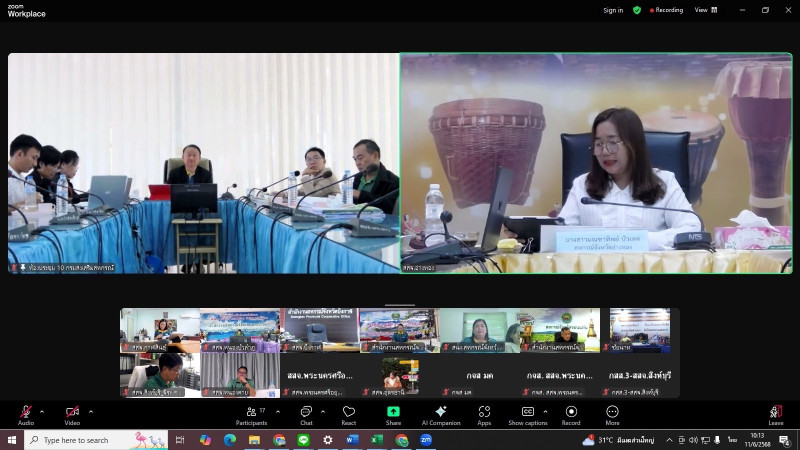Select the thumbnail of the woman in the teal shirt
800x450 pixels.
coord(480,330)
